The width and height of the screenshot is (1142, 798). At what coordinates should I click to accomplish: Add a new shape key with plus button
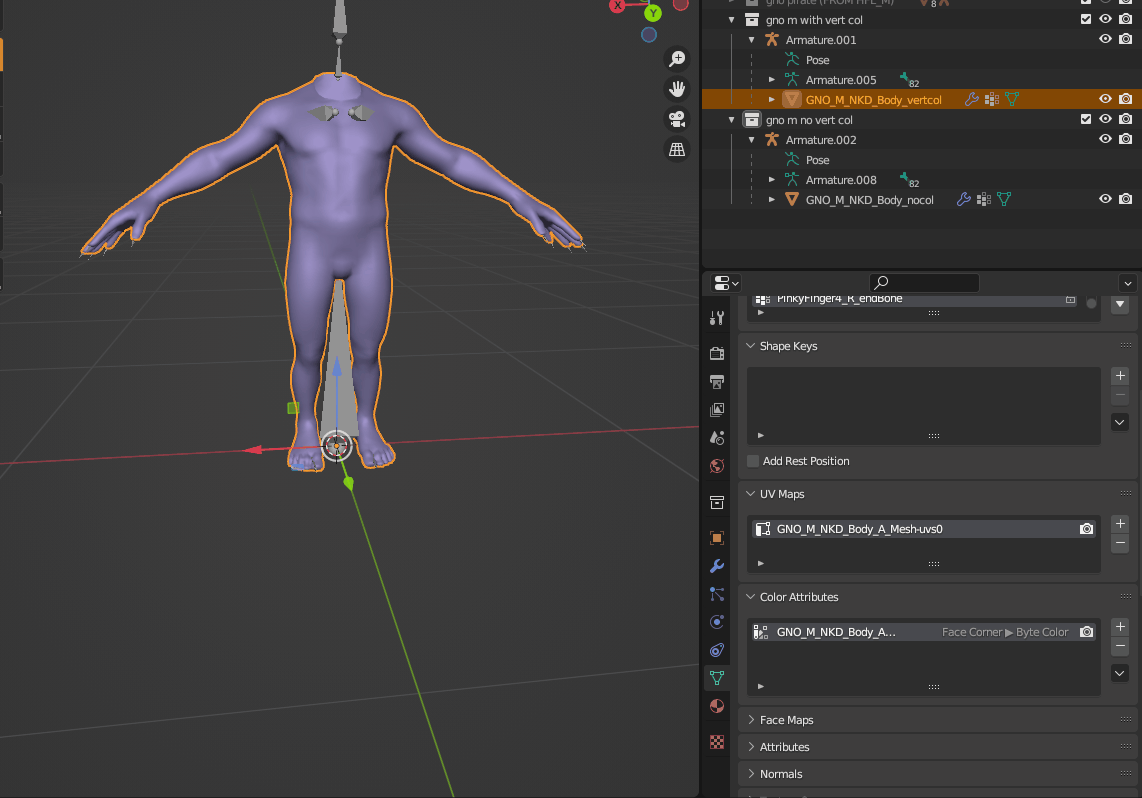[x=1120, y=376]
